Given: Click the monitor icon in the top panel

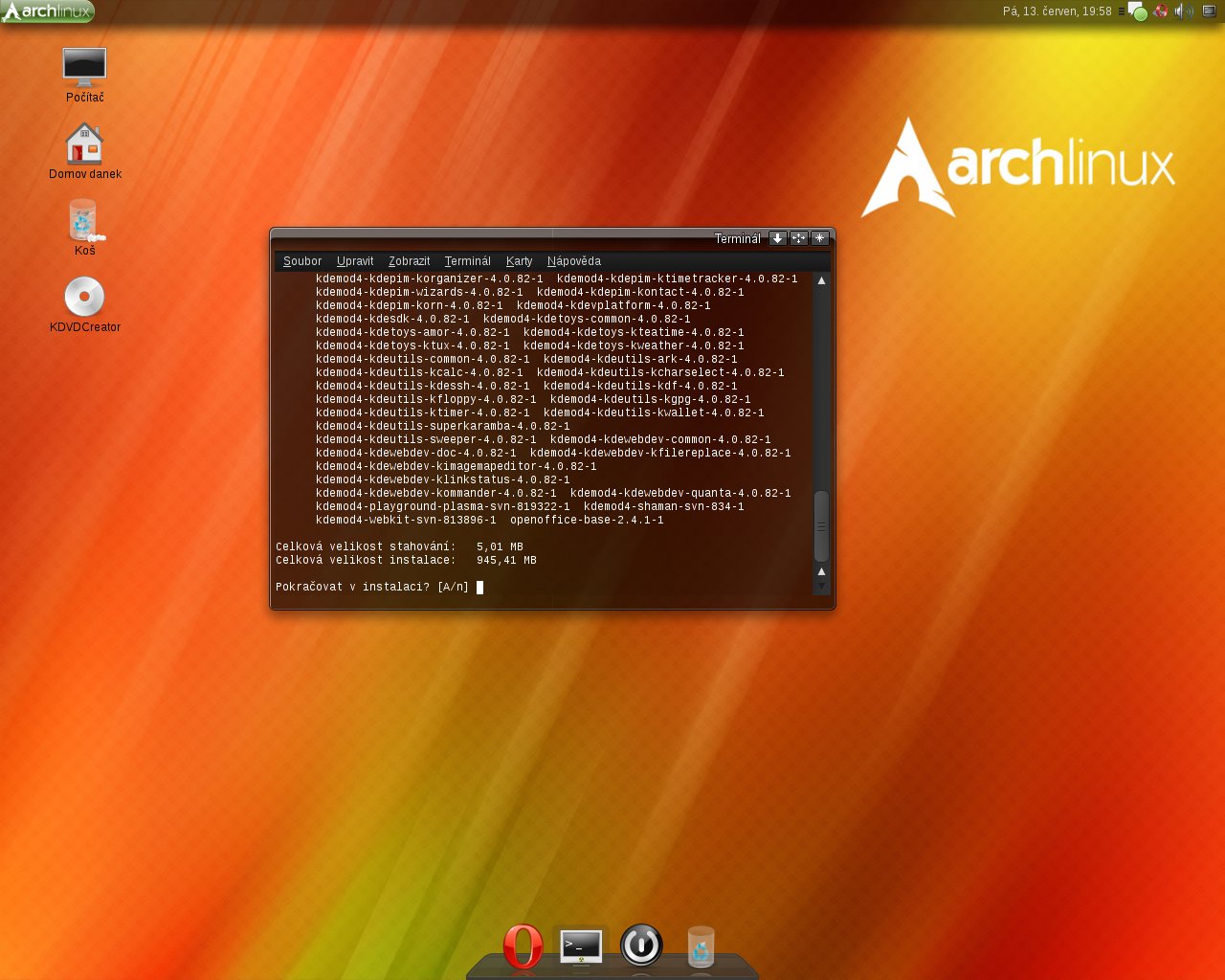Looking at the screenshot, I should pyautogui.click(x=1209, y=11).
